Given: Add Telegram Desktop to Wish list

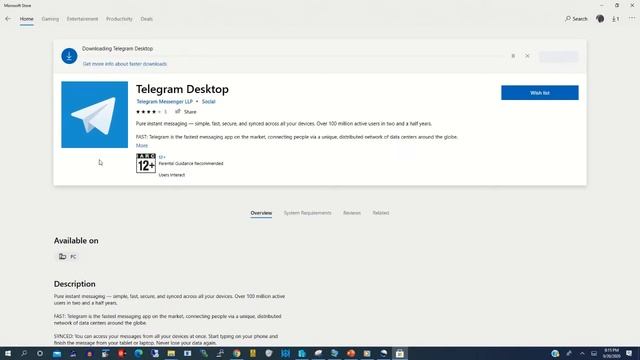Looking at the screenshot, I should 540,93.
